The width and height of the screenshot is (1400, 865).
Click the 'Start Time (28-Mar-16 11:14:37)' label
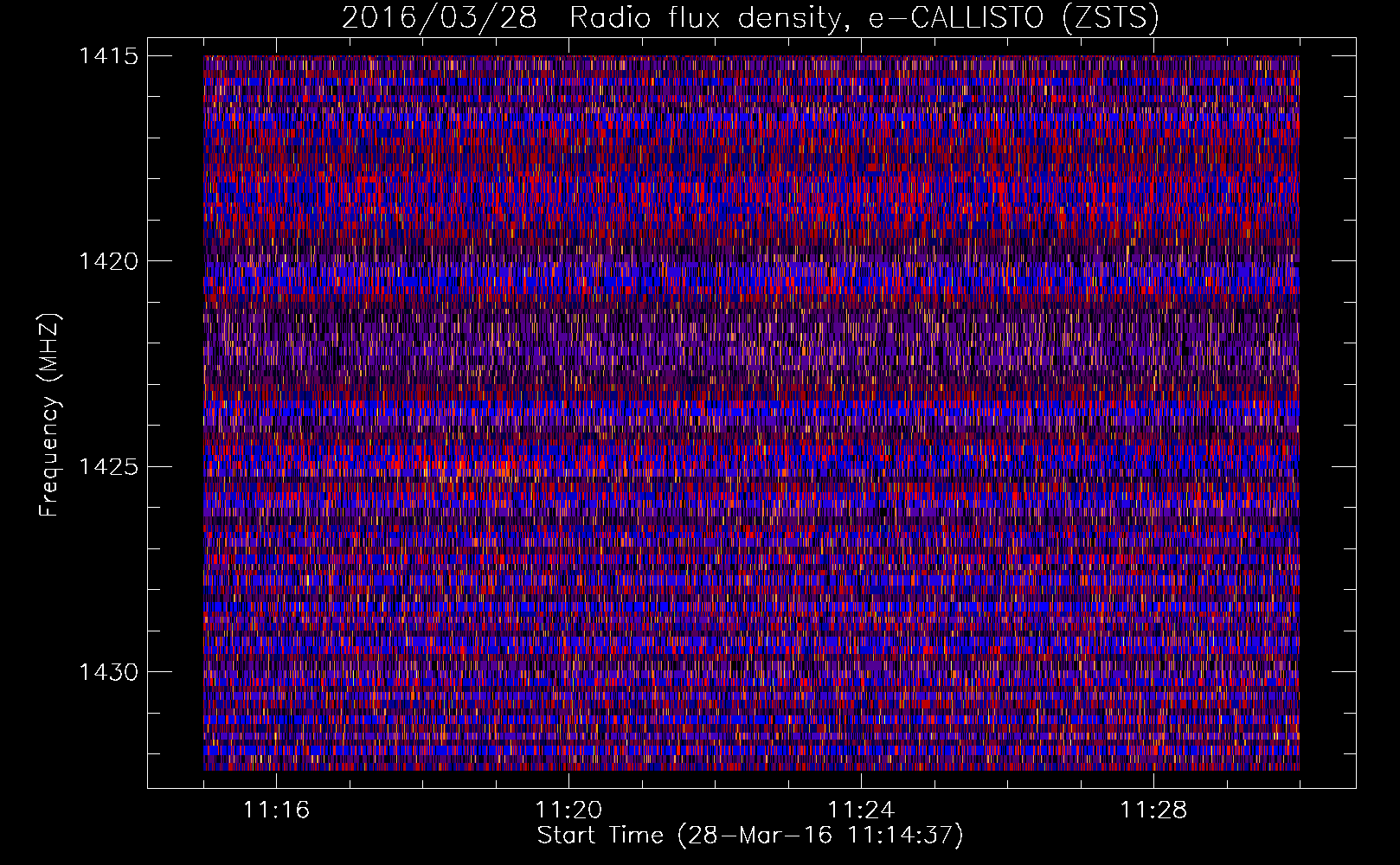click(x=750, y=836)
